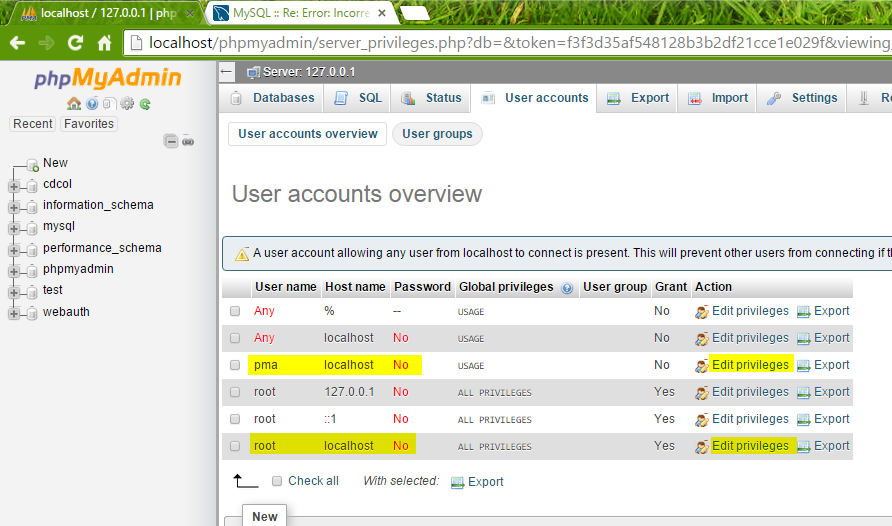The width and height of the screenshot is (892, 526).
Task: Reload navigation panel green icon
Action: click(145, 104)
